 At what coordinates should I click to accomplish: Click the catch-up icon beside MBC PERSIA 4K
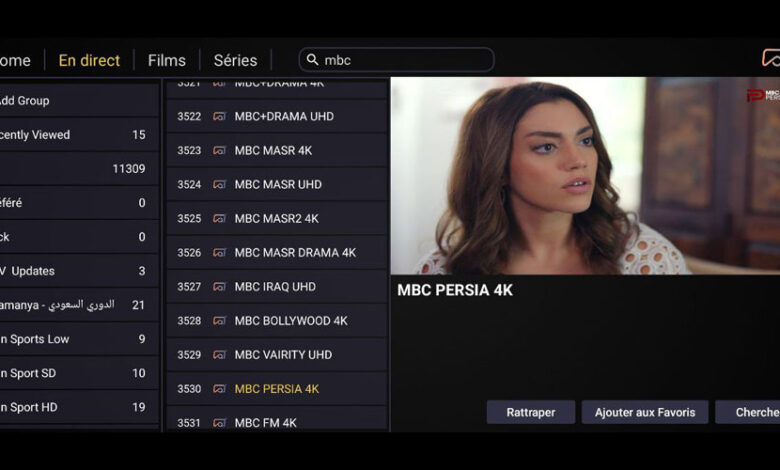click(x=219, y=389)
